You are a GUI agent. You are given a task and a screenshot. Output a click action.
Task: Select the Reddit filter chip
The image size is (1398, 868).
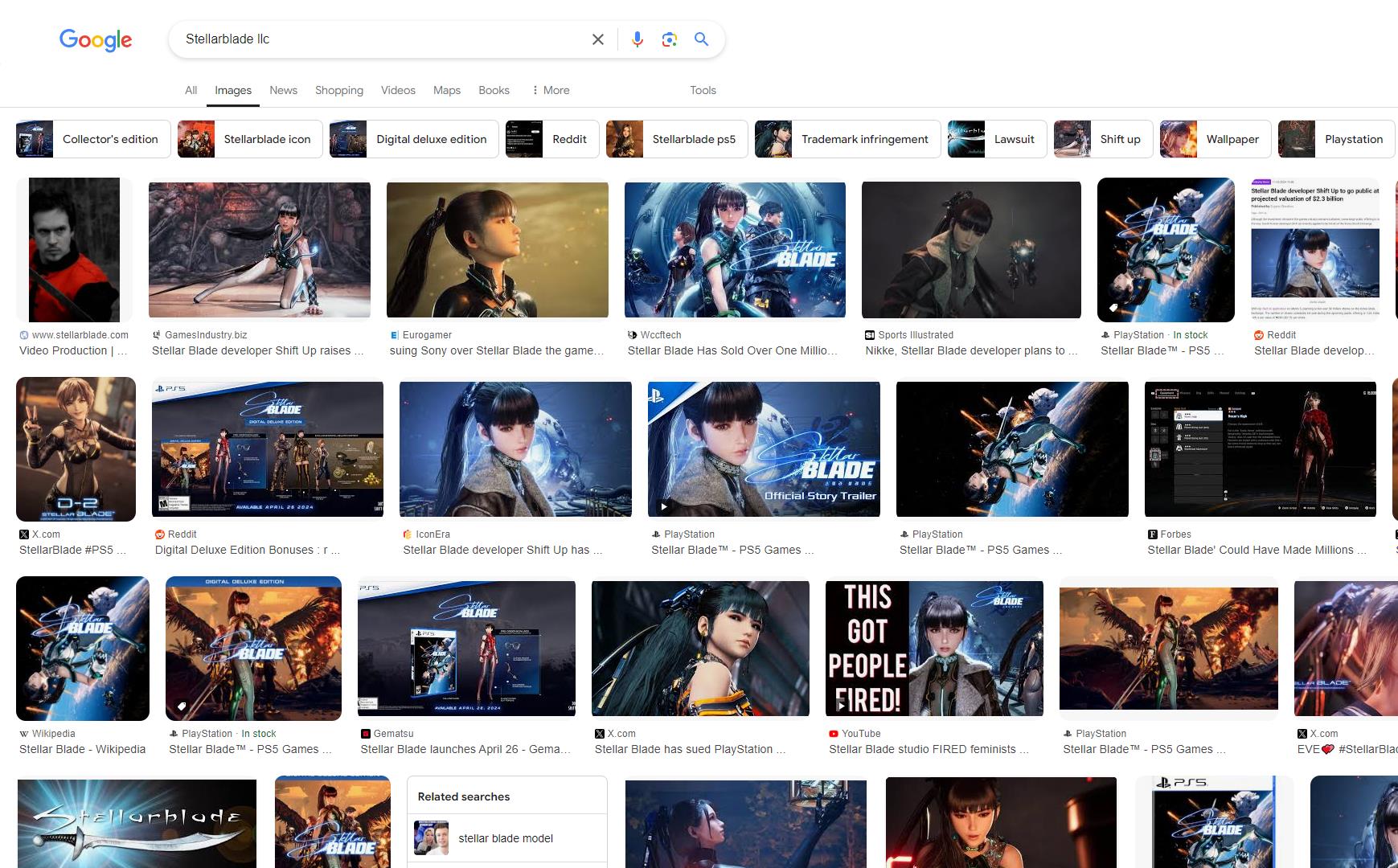point(552,139)
